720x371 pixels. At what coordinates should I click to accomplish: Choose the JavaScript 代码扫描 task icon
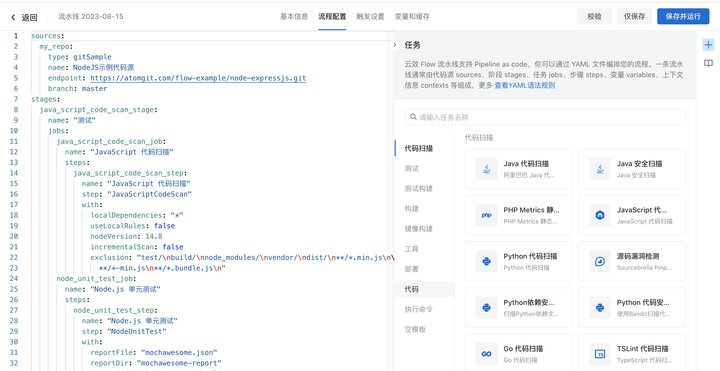click(600, 215)
